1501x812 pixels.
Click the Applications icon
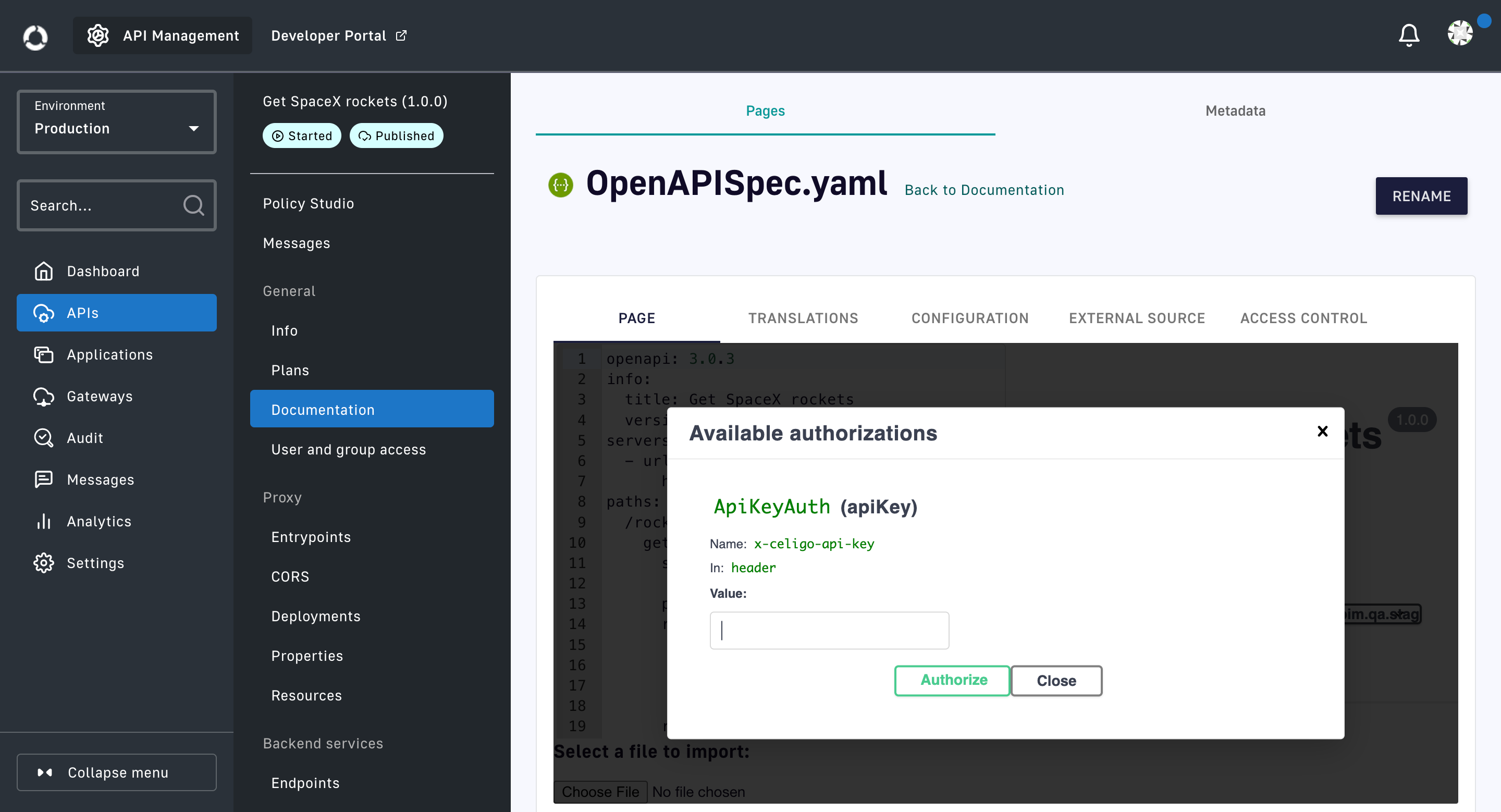[x=44, y=354]
